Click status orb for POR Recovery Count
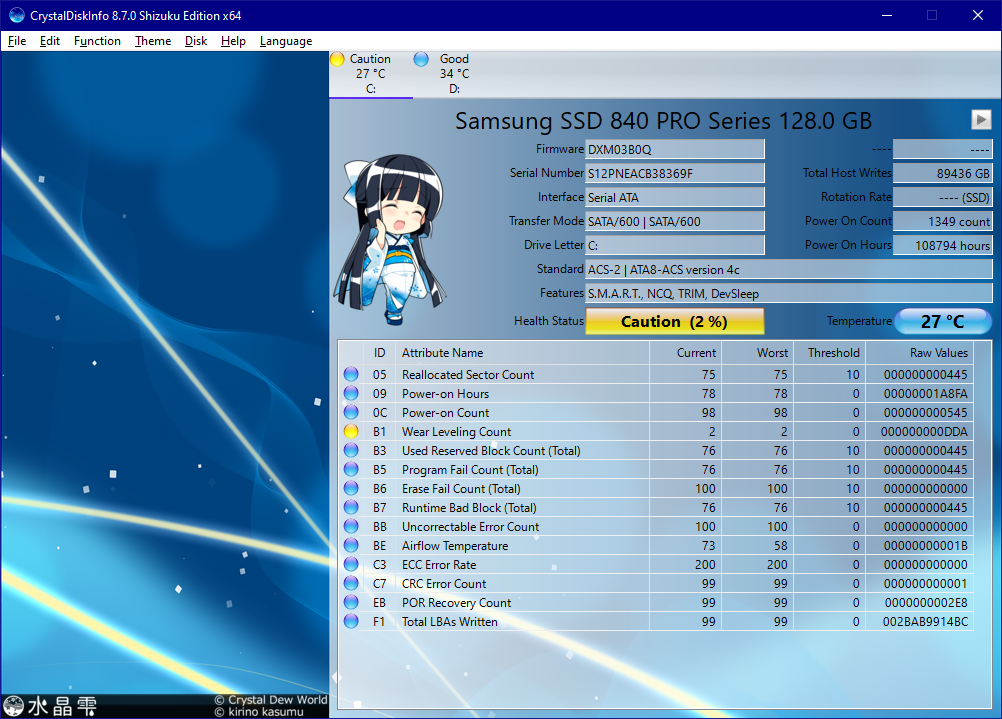 [351, 602]
